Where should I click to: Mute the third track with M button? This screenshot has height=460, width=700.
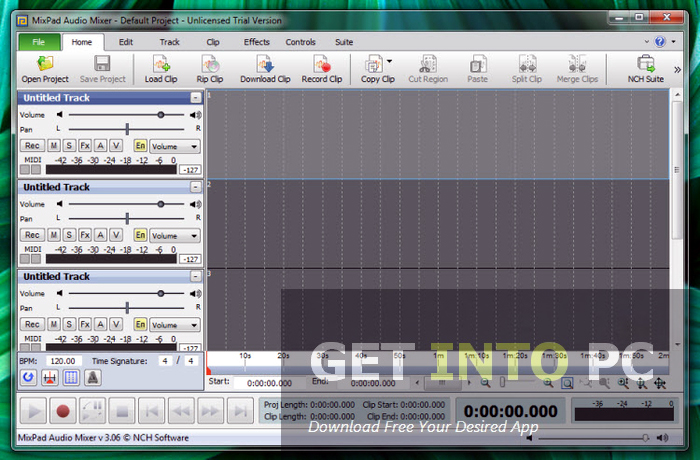coord(54,324)
